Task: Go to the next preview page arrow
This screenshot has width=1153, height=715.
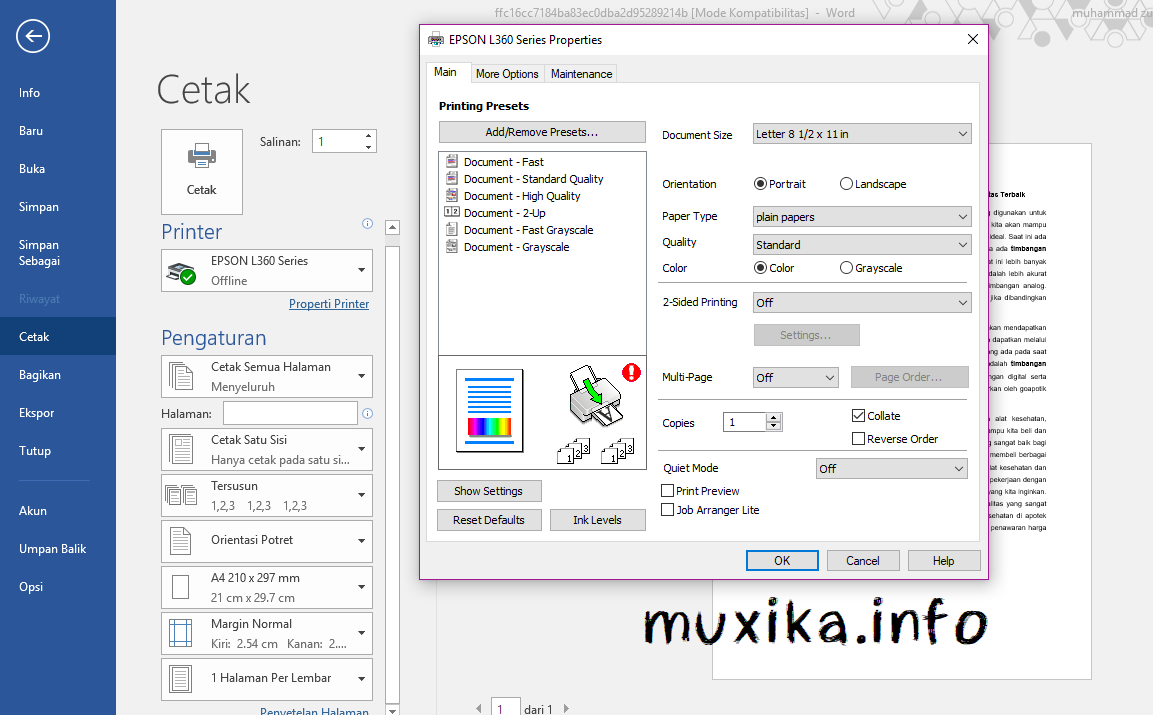Action: click(x=566, y=708)
